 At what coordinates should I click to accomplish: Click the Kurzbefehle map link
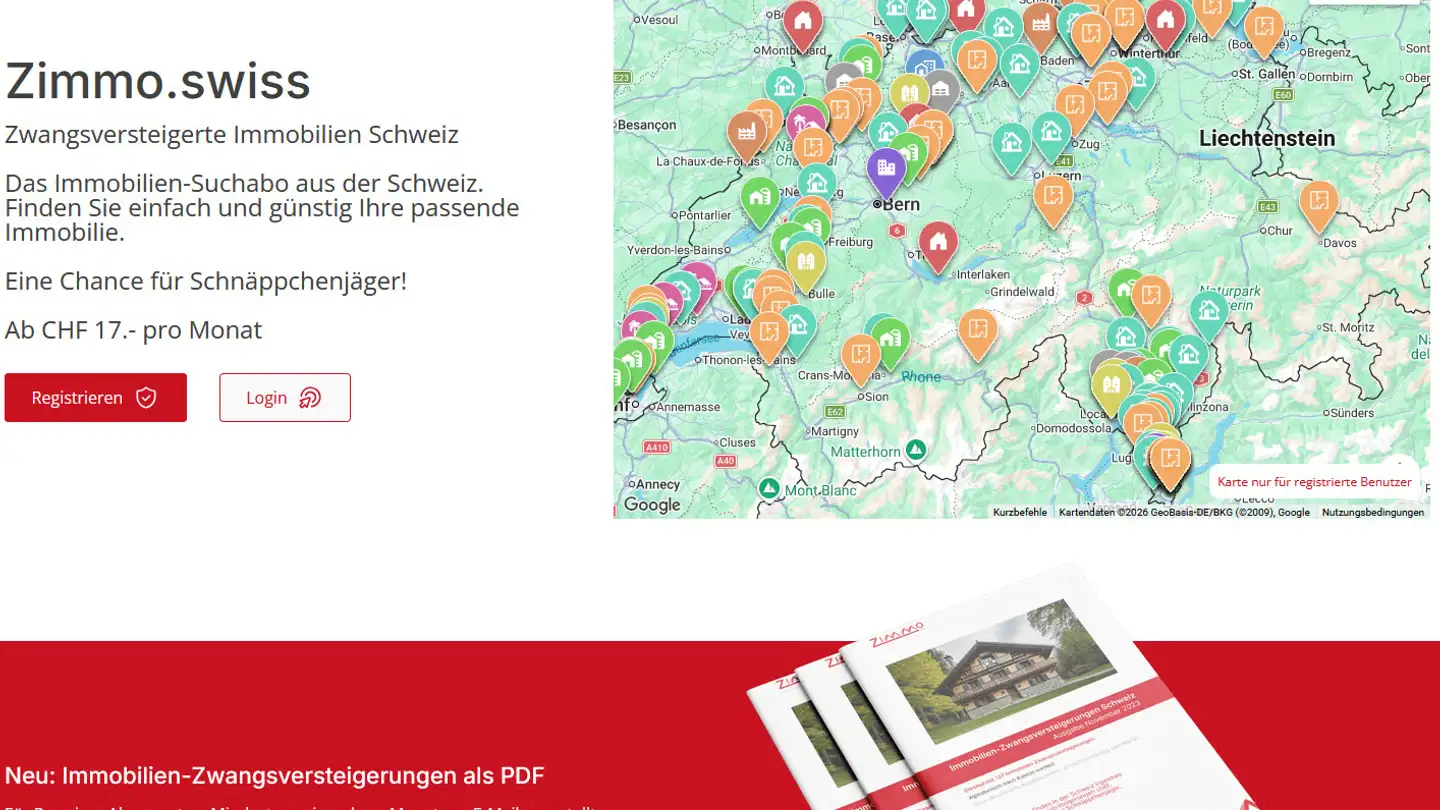click(1020, 512)
